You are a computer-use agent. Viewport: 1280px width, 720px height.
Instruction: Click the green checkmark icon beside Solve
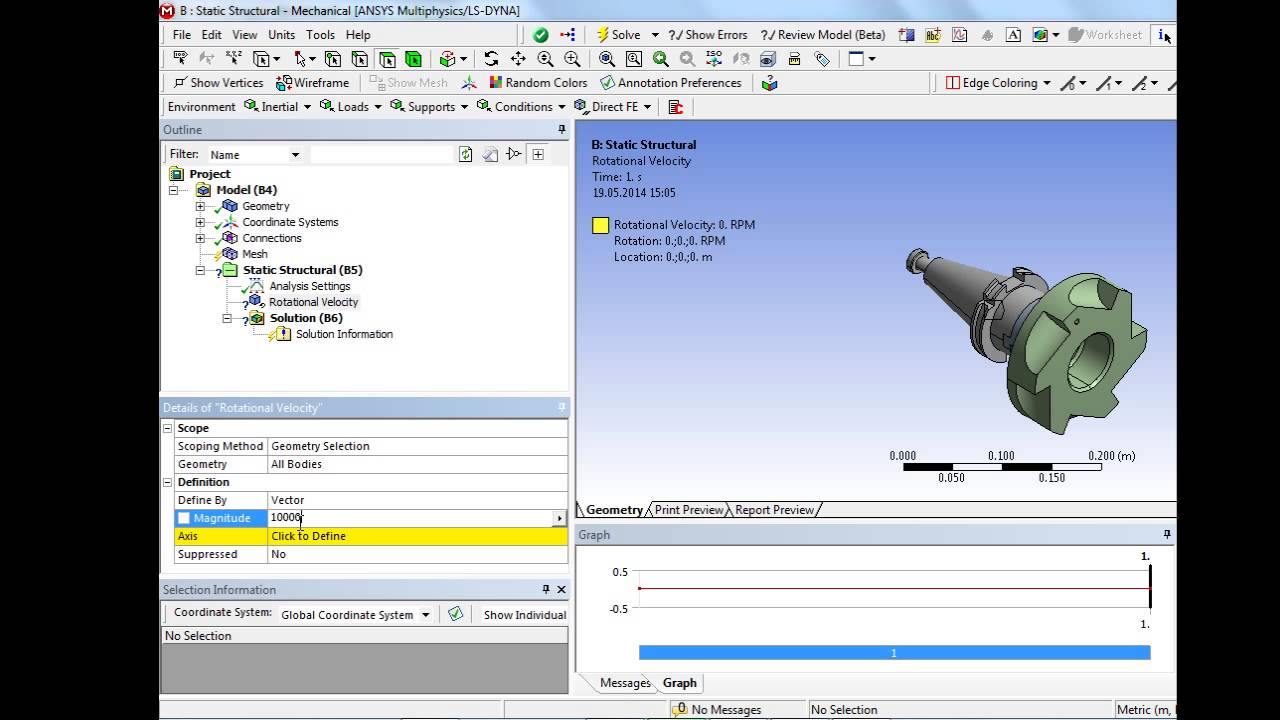point(541,35)
